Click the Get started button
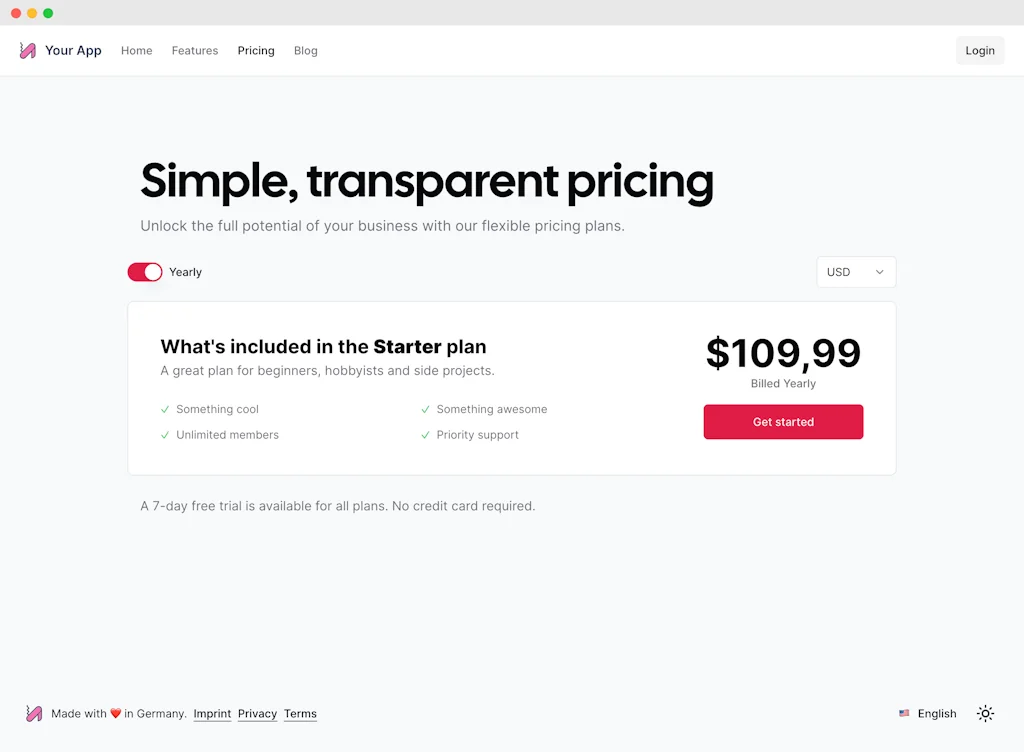Screen dimensions: 1024x752 pyautogui.click(x=783, y=422)
